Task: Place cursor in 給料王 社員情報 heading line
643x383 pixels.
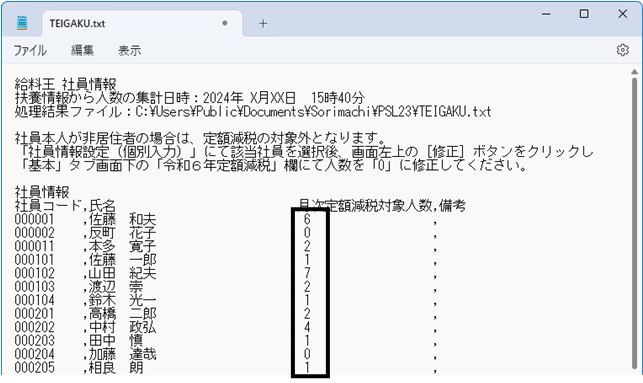Action: coord(66,84)
